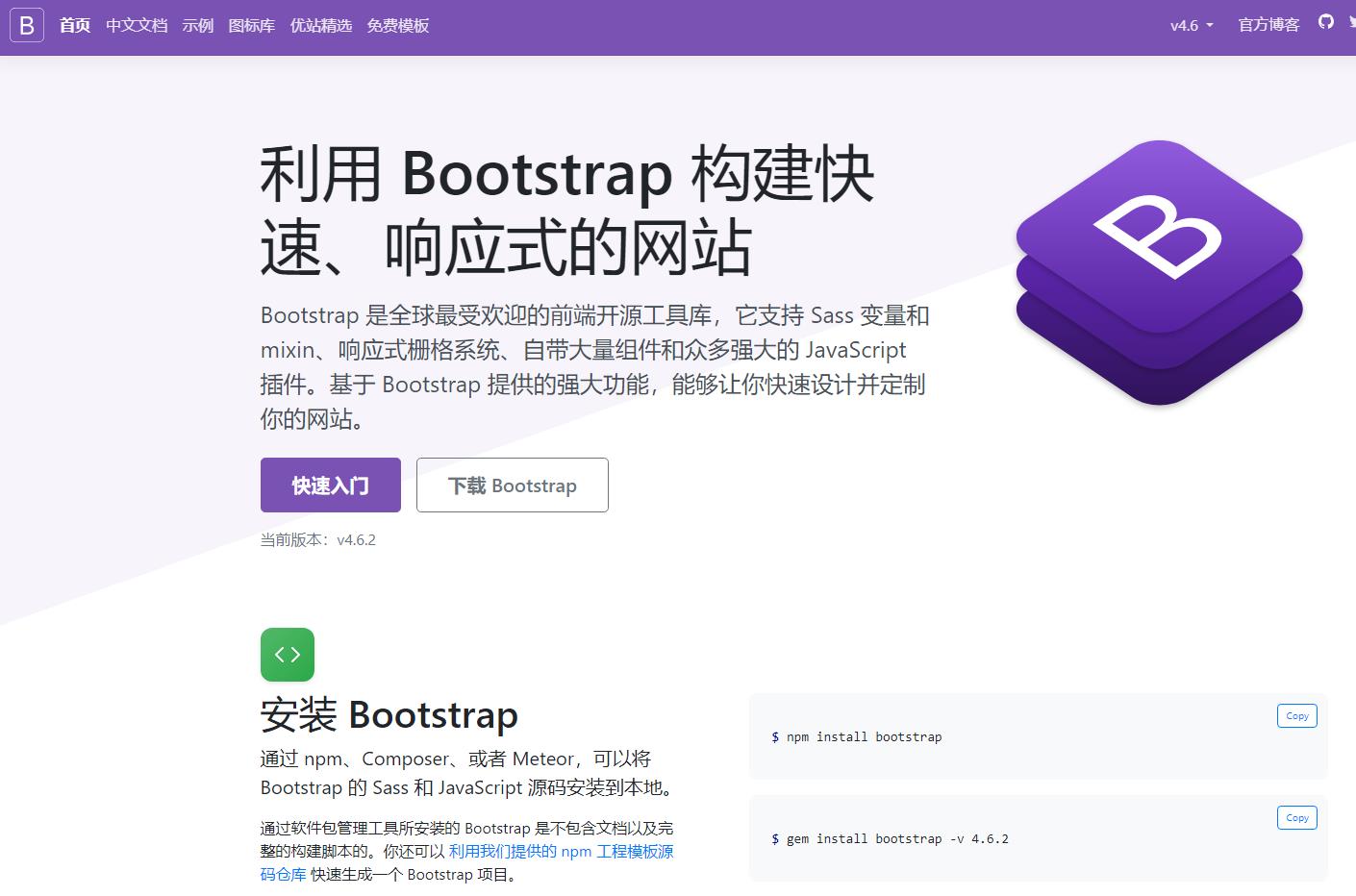Select 首页 in the navigation bar
1356x896 pixels.
pyautogui.click(x=74, y=26)
